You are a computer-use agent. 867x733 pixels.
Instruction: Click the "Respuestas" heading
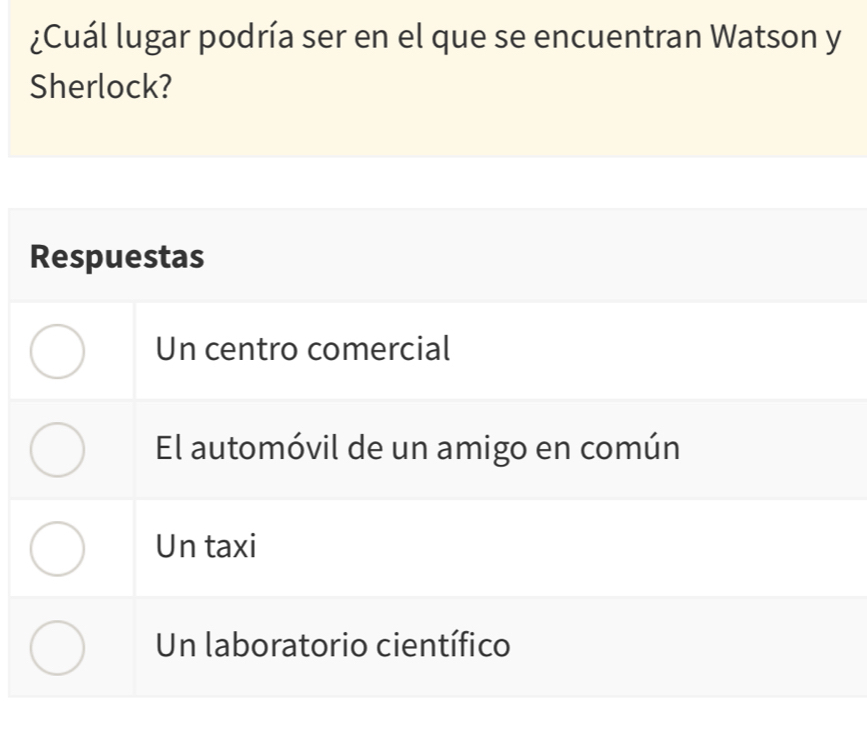[x=118, y=257]
